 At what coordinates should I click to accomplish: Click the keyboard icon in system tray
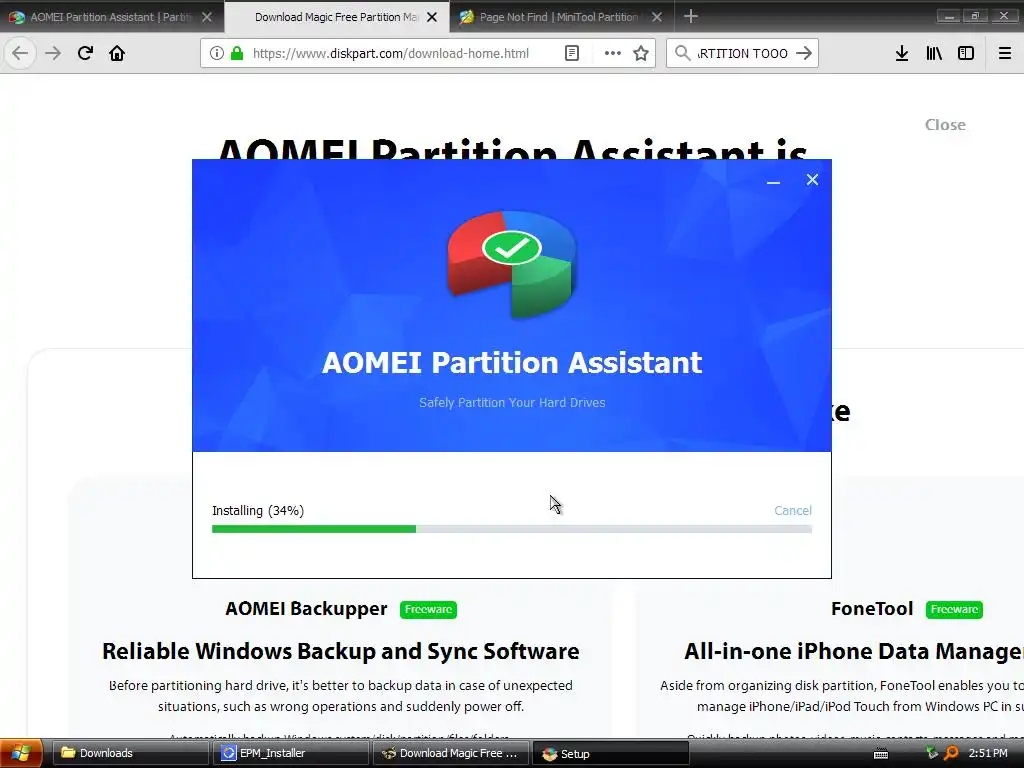pos(880,754)
